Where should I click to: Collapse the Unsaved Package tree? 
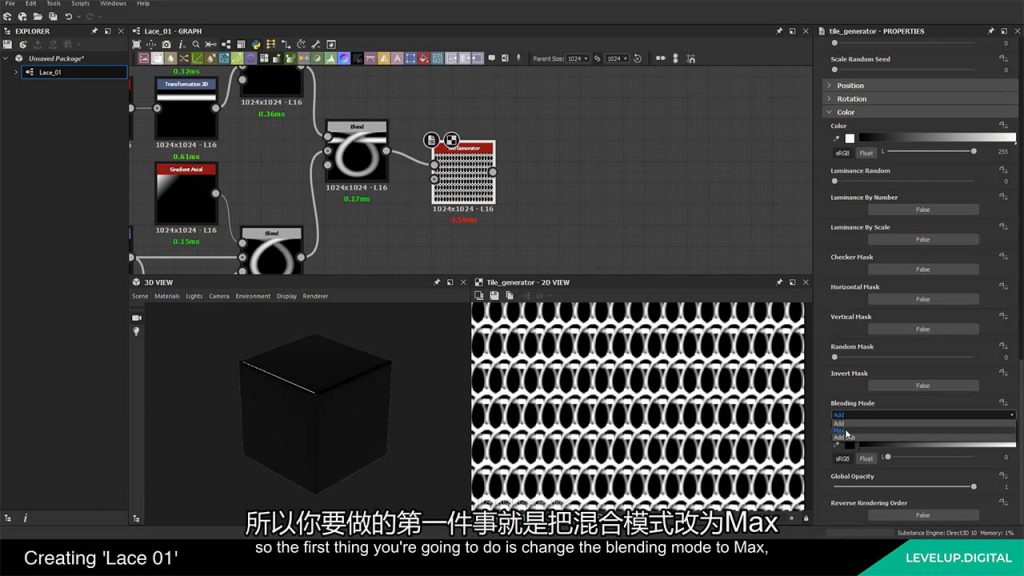[x=7, y=58]
